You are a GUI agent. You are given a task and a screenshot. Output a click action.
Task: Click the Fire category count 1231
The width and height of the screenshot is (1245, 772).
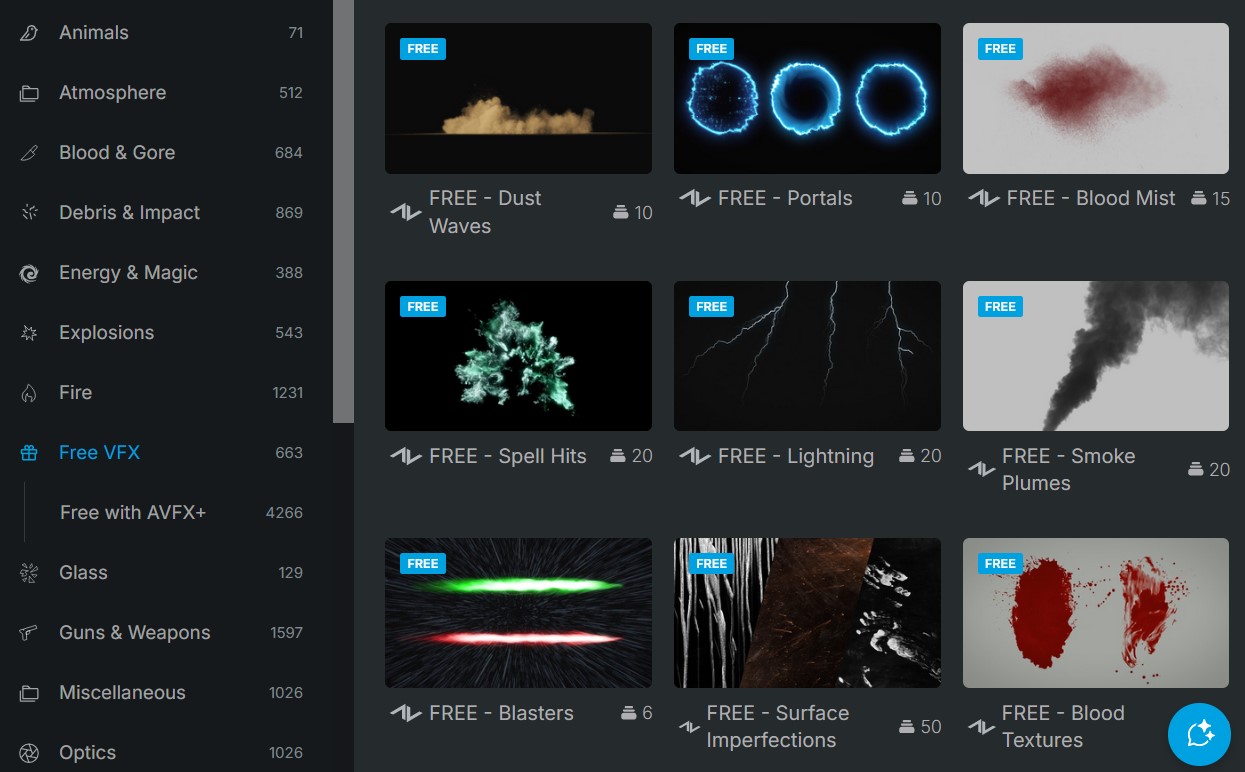[x=288, y=393]
